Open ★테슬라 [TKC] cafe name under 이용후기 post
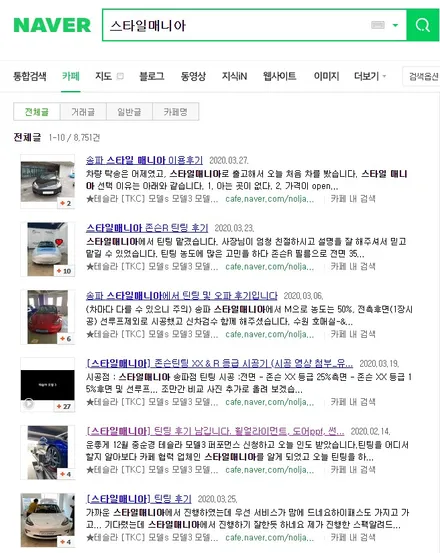This screenshot has height=553, width=440. (152, 199)
